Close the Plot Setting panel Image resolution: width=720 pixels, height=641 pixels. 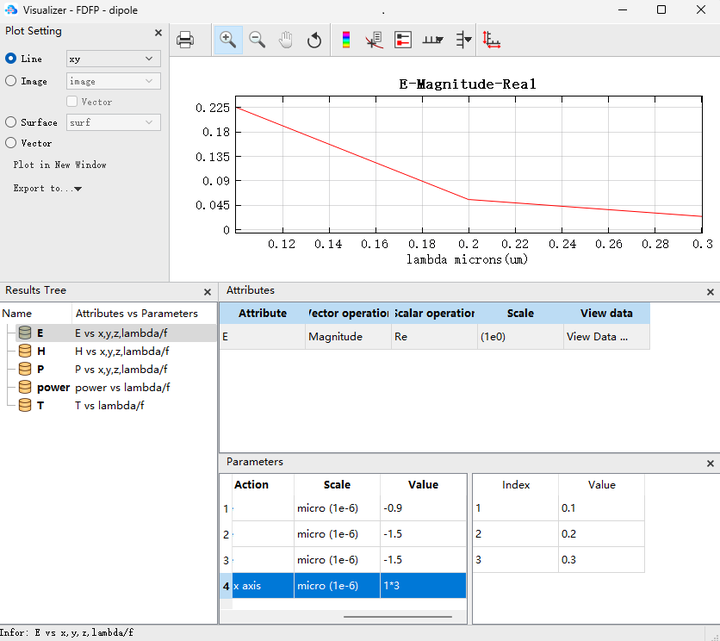click(158, 33)
